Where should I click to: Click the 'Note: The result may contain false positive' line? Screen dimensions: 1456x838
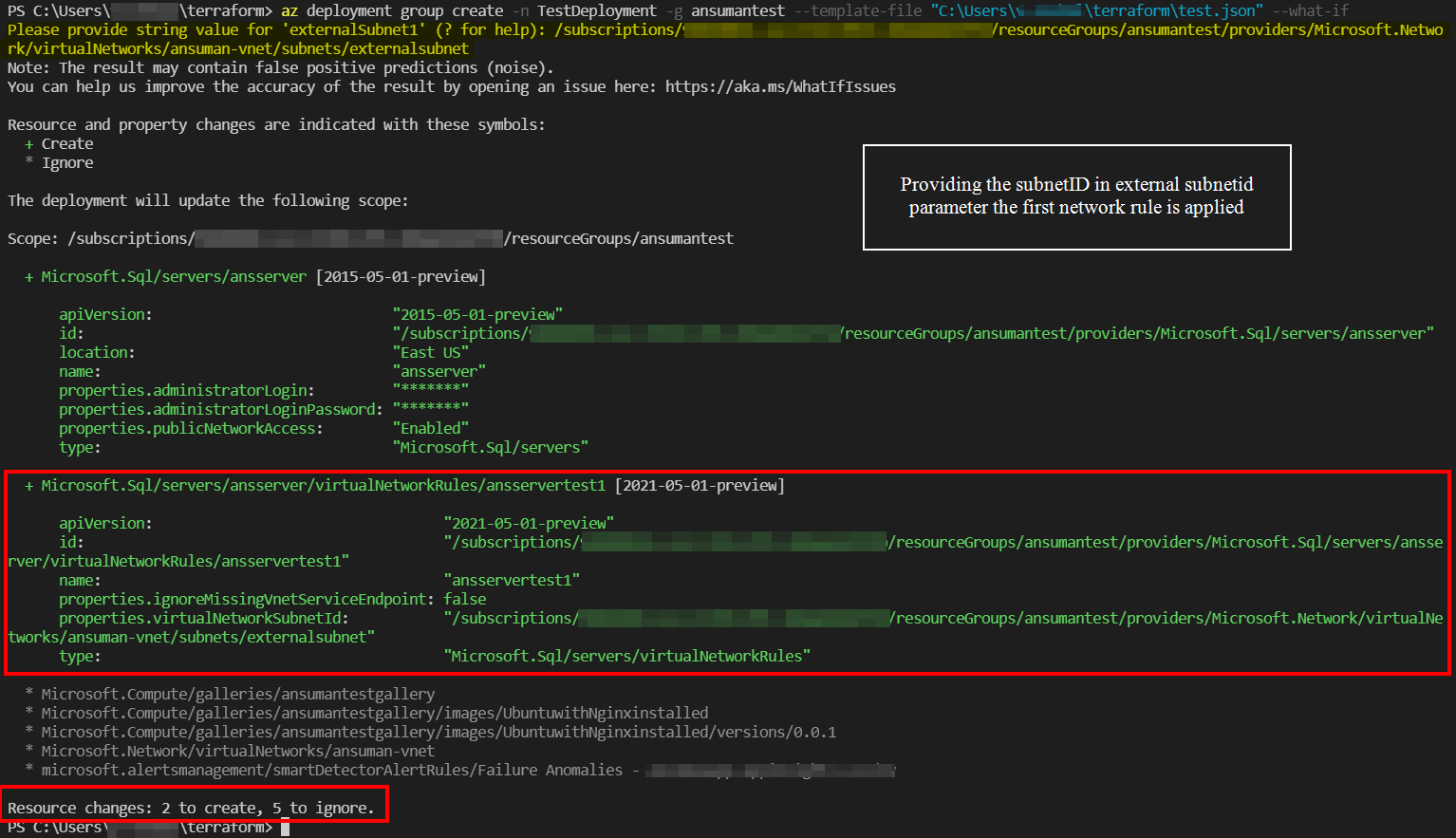click(280, 67)
